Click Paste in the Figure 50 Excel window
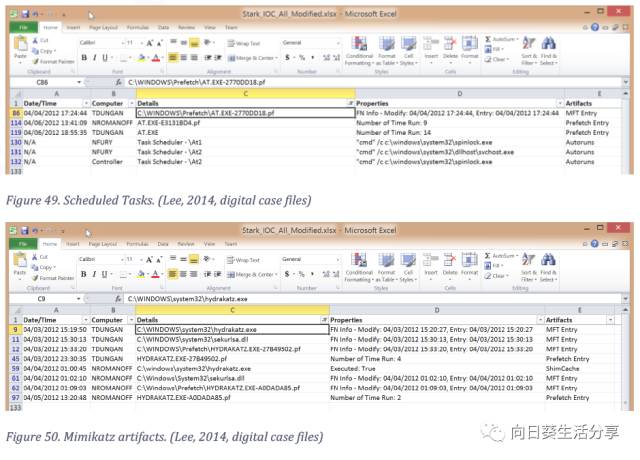640x460 pixels. 20,264
